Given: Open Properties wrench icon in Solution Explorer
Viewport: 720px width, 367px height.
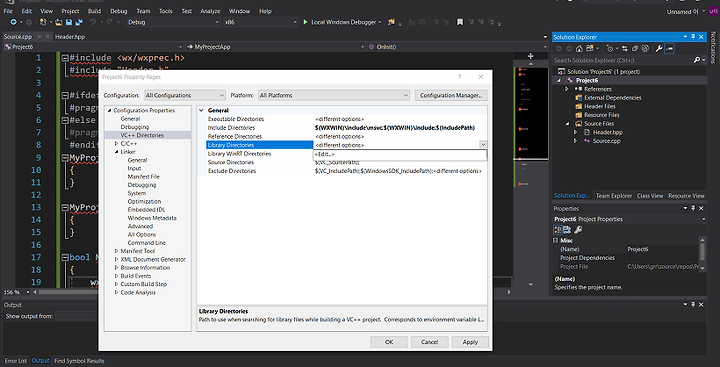Looking at the screenshot, I should [x=659, y=49].
